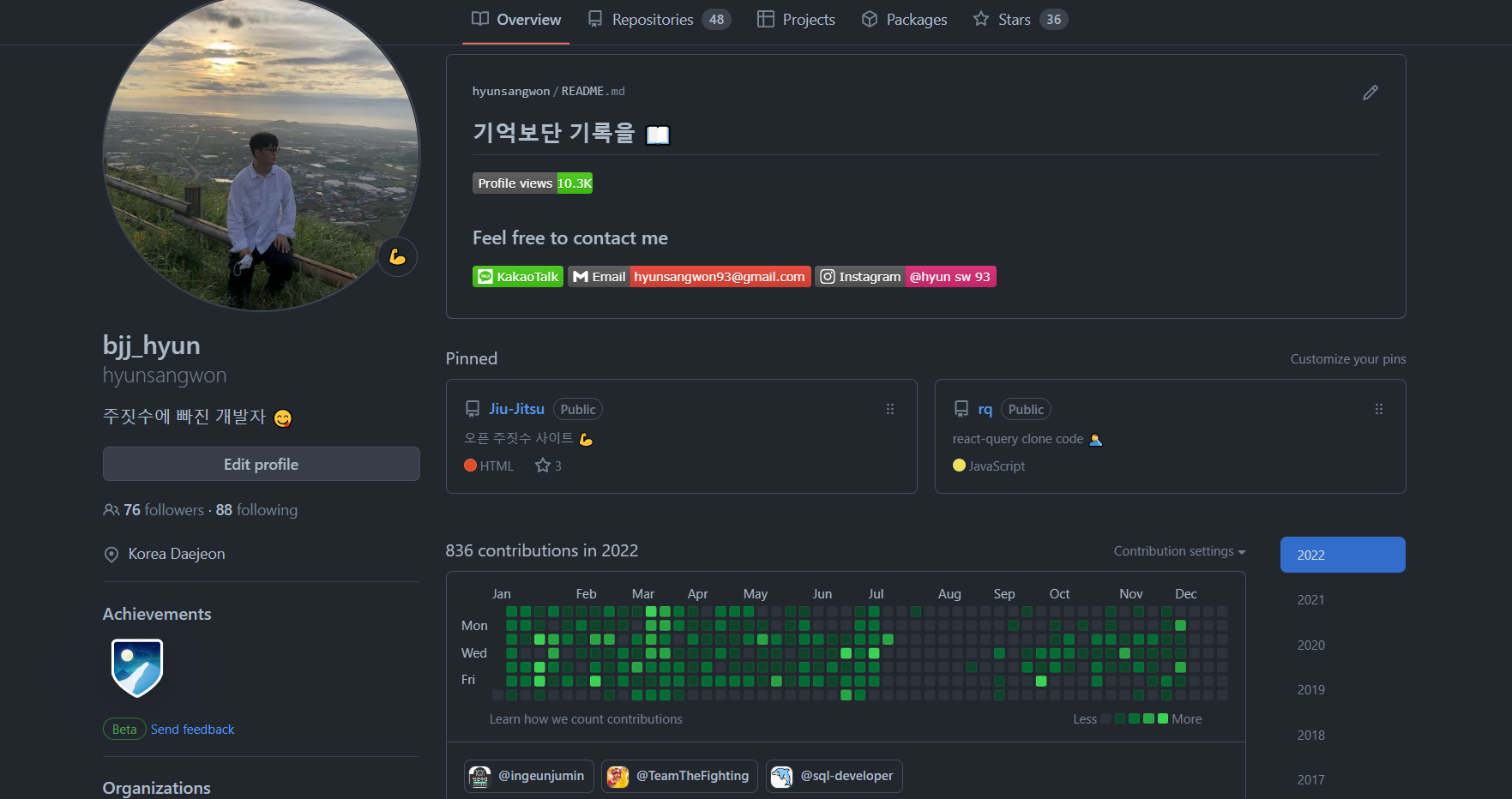This screenshot has height=799, width=1512.
Task: Open the achievement badge icon
Action: coord(137,667)
